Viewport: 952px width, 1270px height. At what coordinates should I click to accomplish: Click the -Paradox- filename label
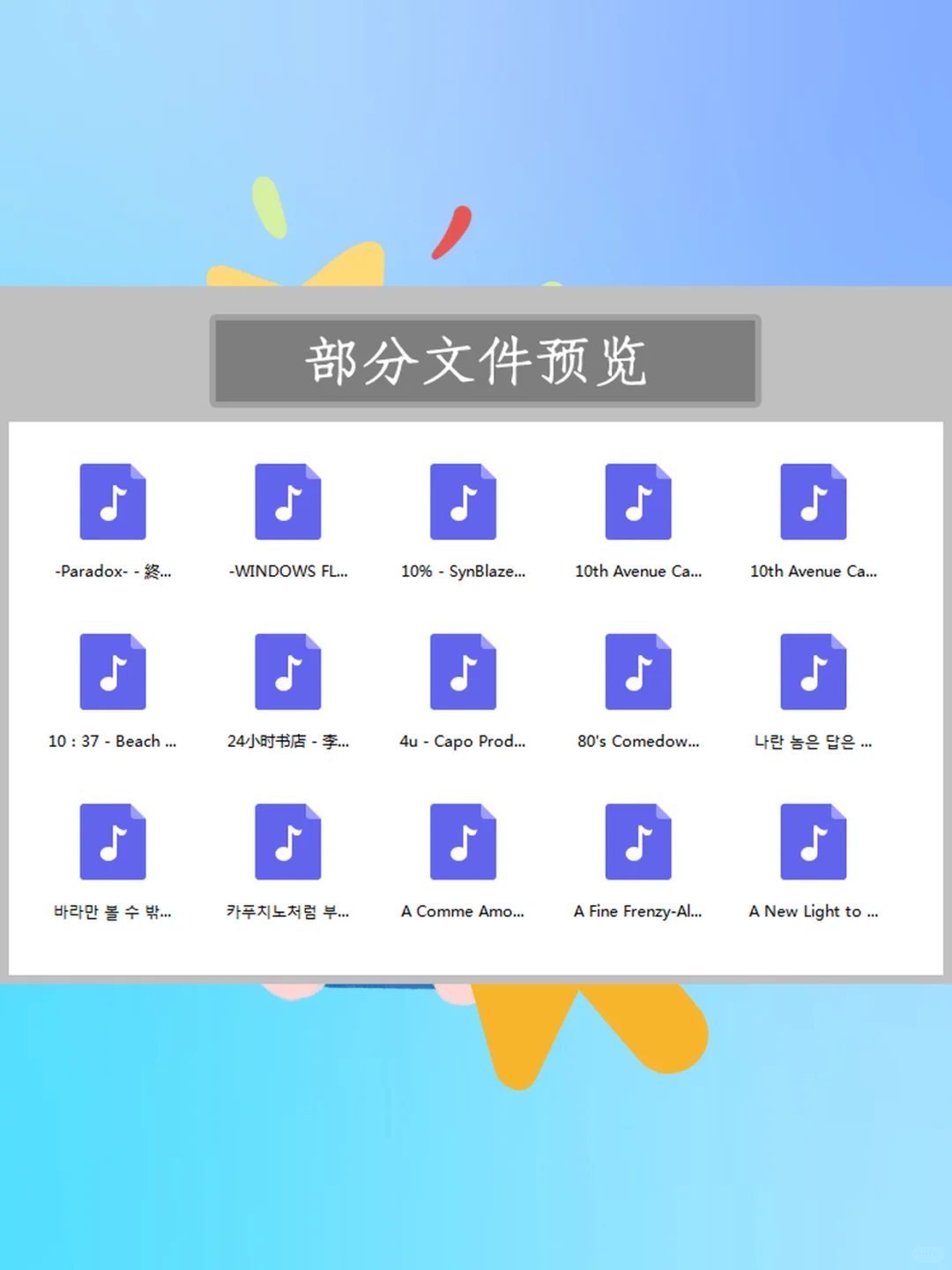pos(112,571)
